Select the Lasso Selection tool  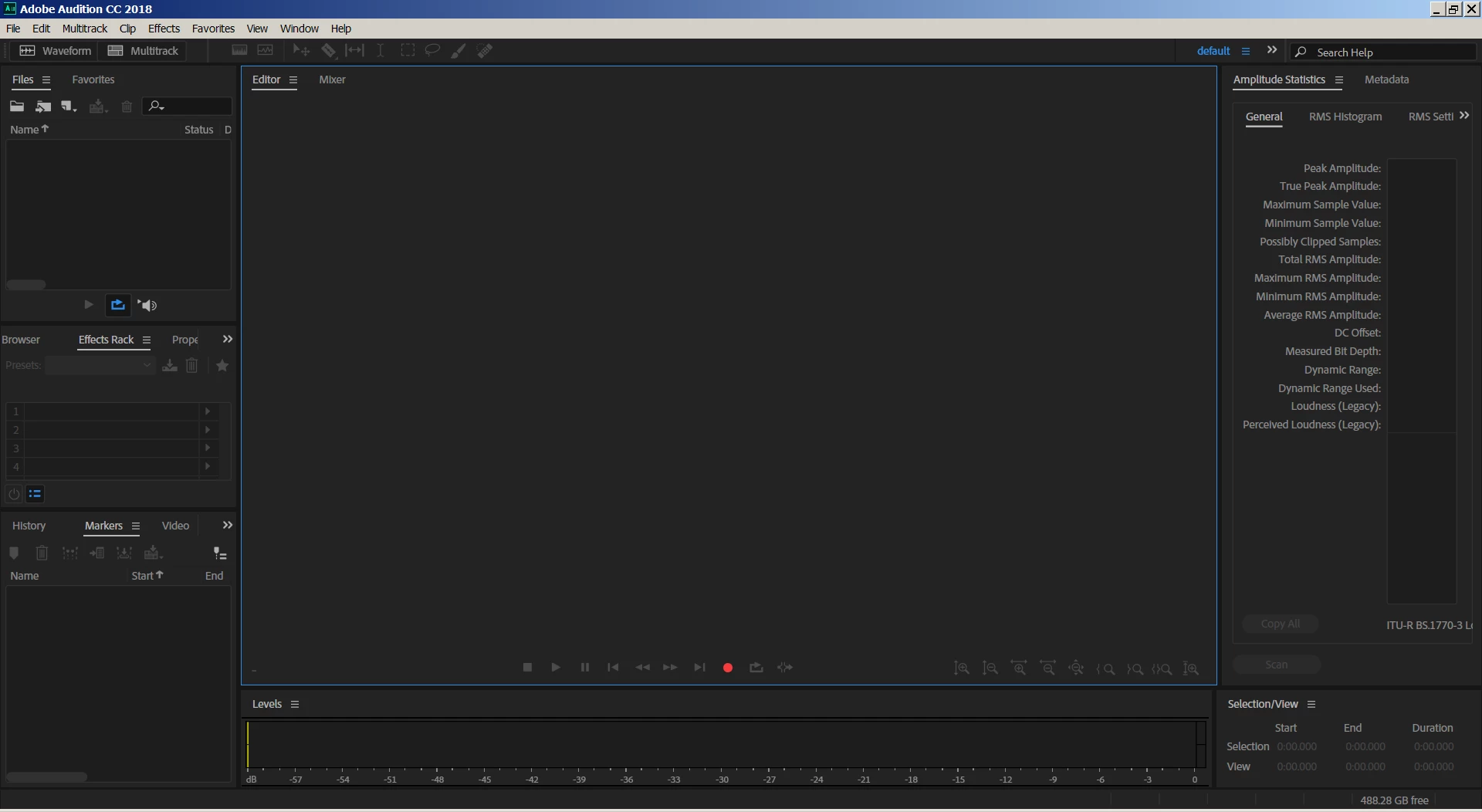433,51
